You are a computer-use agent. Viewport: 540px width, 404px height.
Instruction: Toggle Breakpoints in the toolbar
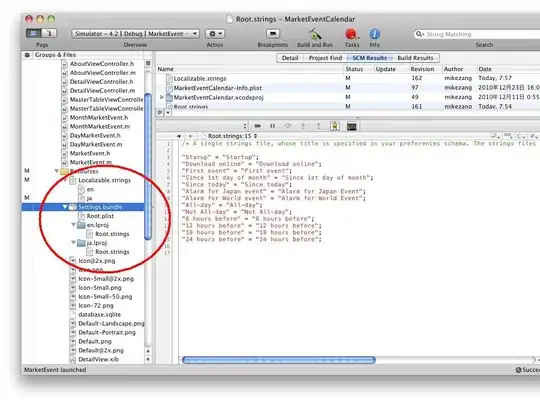(x=273, y=33)
